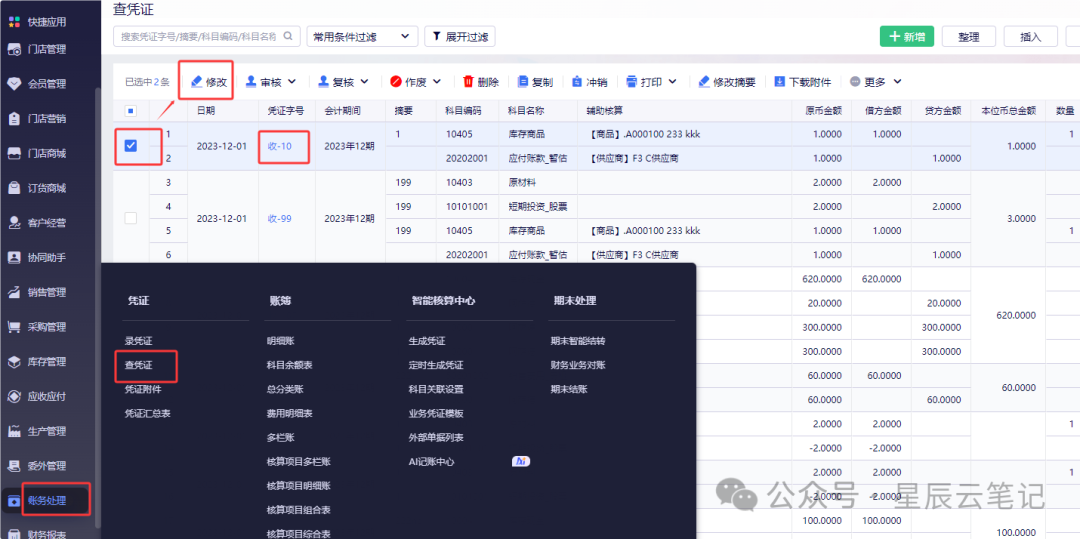
Task: Open 总分类账 from the menu
Action: [284, 389]
